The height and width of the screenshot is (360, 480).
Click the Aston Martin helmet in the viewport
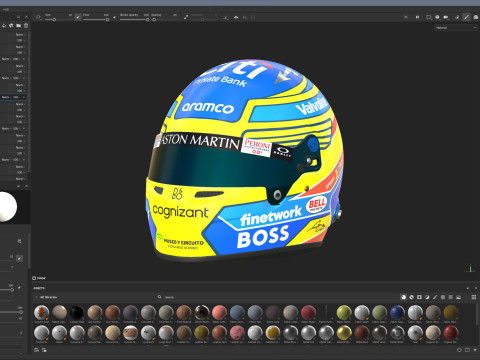(x=245, y=161)
